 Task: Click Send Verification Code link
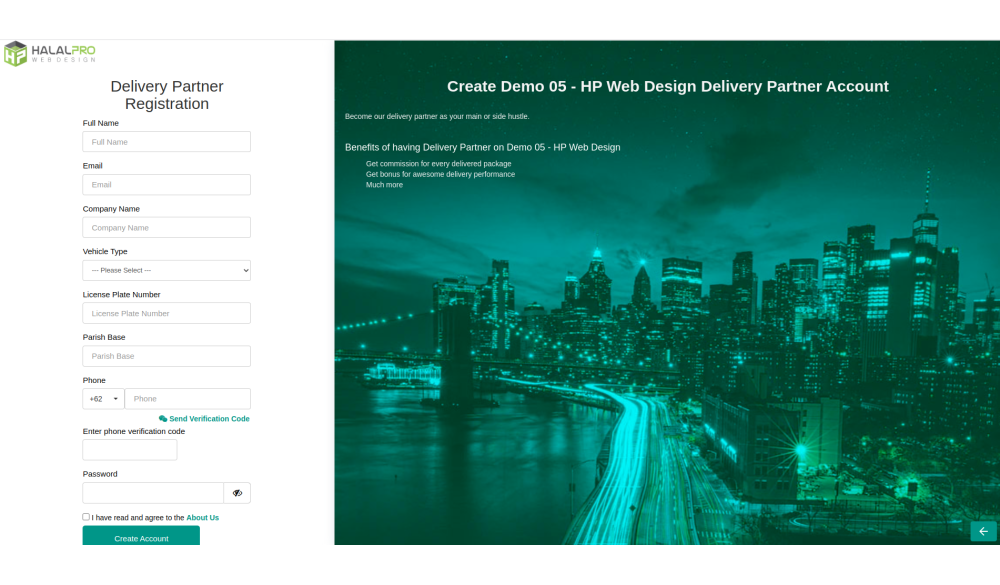click(x=209, y=419)
